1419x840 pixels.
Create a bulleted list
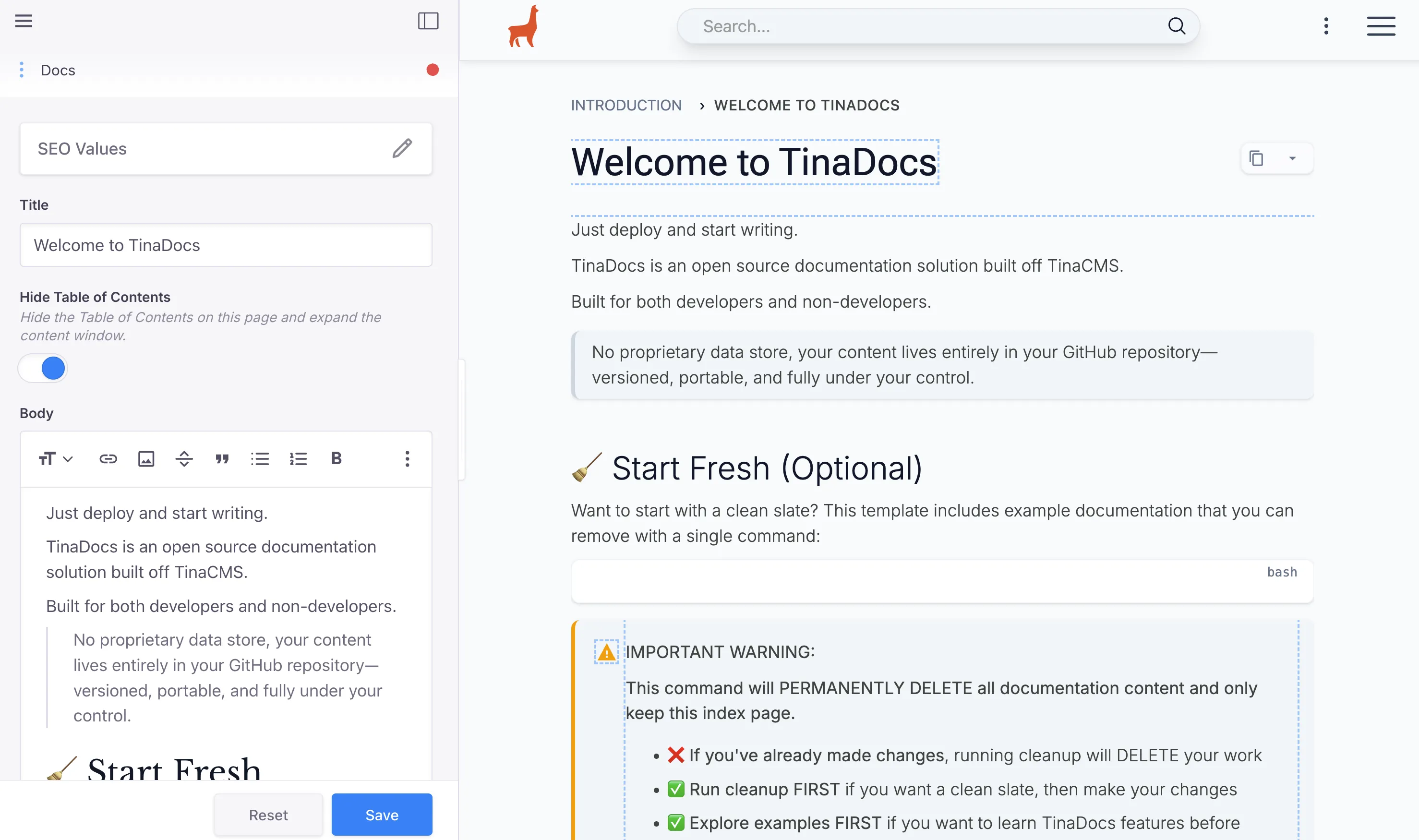[x=260, y=458]
